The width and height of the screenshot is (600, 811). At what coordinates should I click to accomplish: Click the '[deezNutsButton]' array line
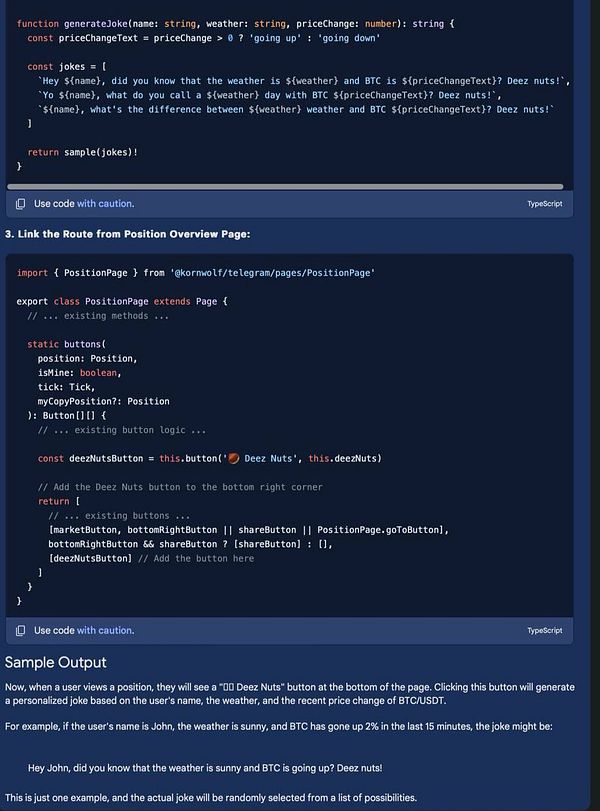(151, 559)
